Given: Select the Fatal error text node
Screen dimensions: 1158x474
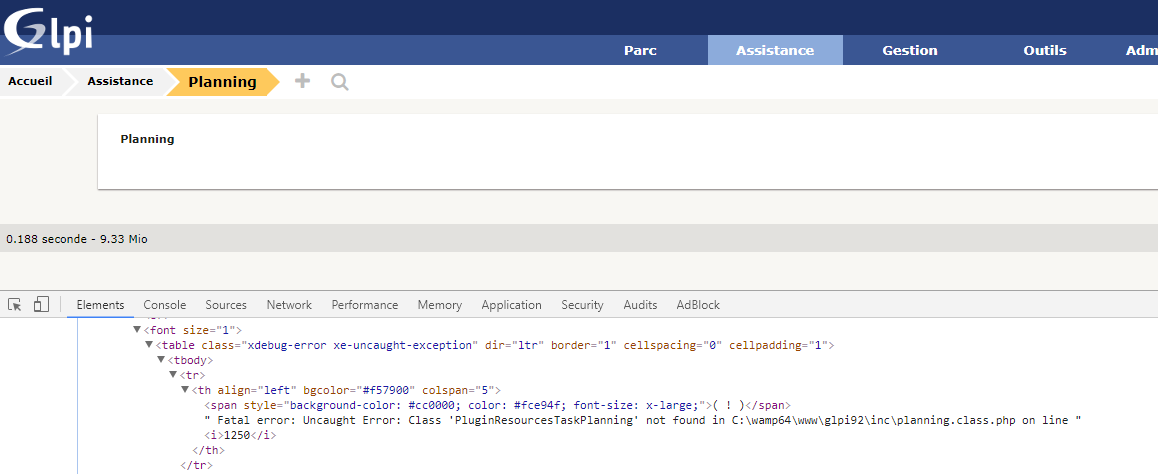Looking at the screenshot, I should pyautogui.click(x=643, y=420).
